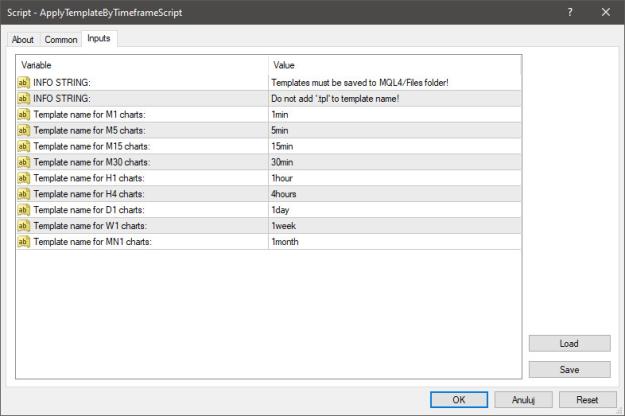Save the current input set
Viewport: 625px width, 416px height.
(x=569, y=370)
